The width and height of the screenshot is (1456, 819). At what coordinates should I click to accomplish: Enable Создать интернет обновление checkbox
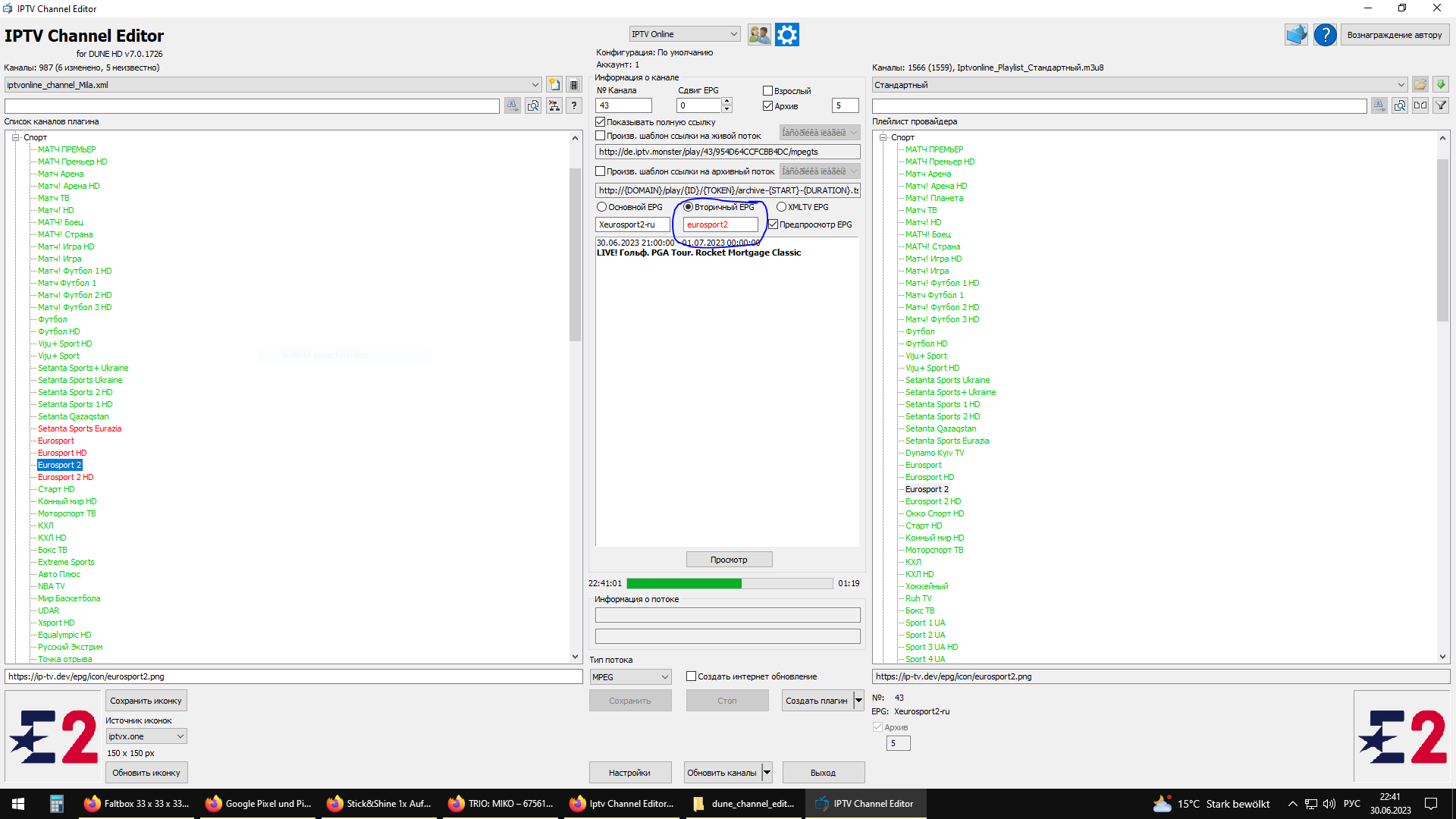click(691, 676)
